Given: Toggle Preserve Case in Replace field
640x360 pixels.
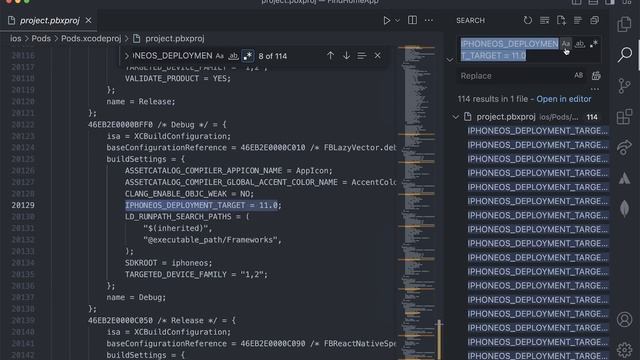Looking at the screenshot, I should [x=578, y=76].
